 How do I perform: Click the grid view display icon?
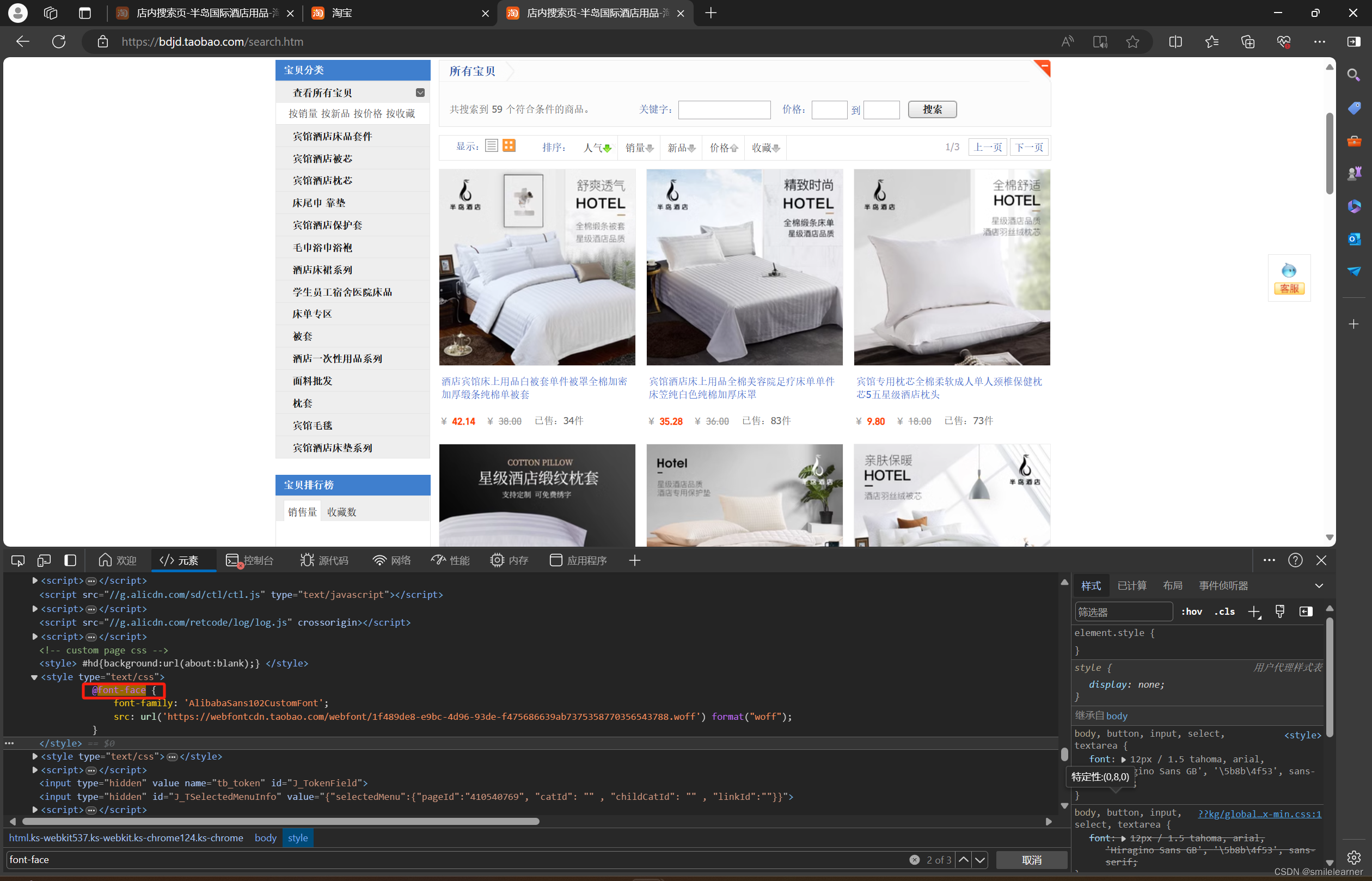tap(509, 146)
